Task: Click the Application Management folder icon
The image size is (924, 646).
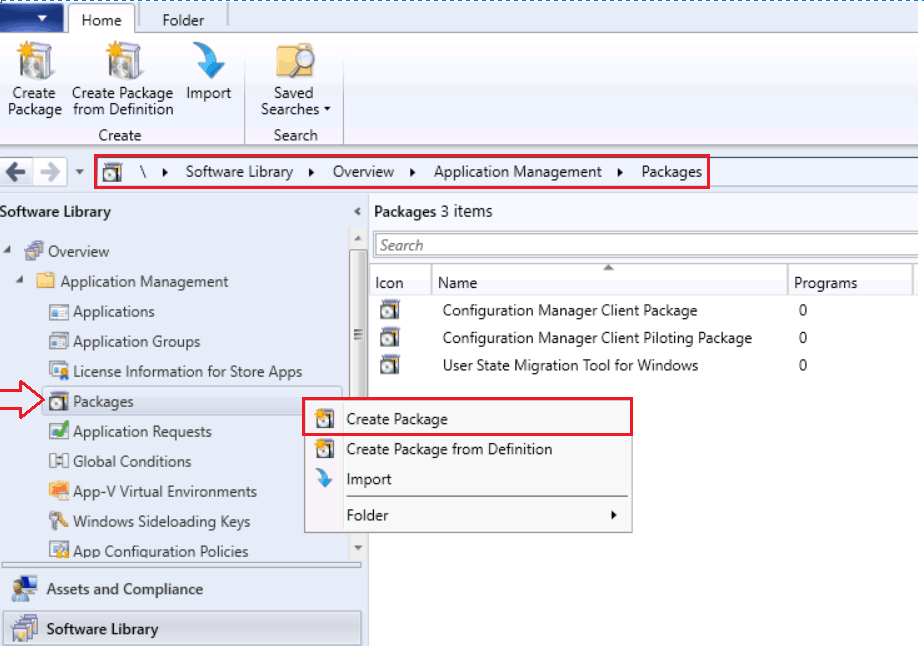Action: click(x=45, y=280)
